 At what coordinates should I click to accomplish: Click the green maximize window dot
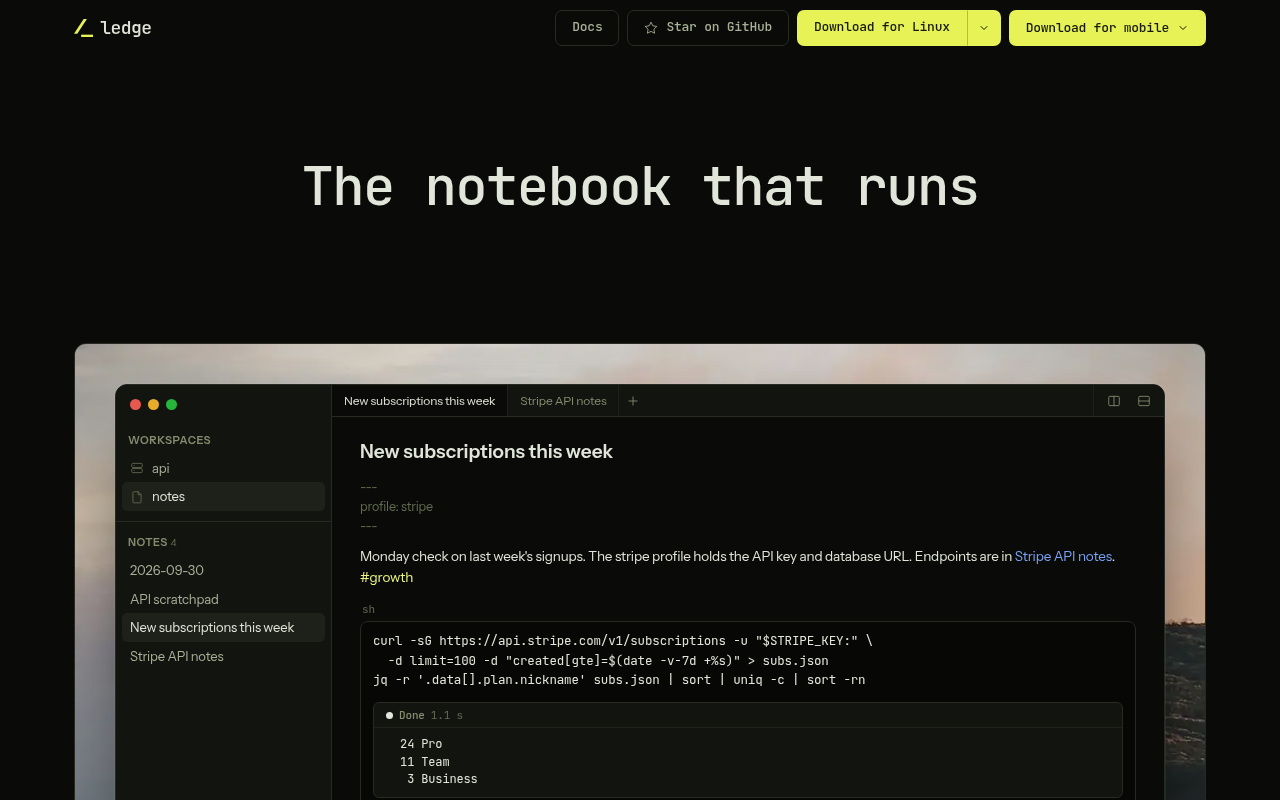pos(171,405)
